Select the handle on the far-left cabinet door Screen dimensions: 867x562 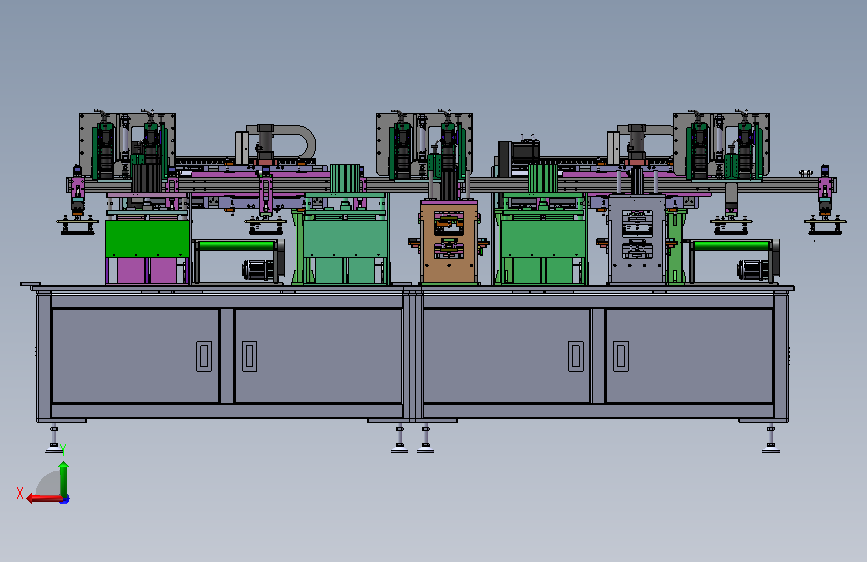click(x=204, y=356)
